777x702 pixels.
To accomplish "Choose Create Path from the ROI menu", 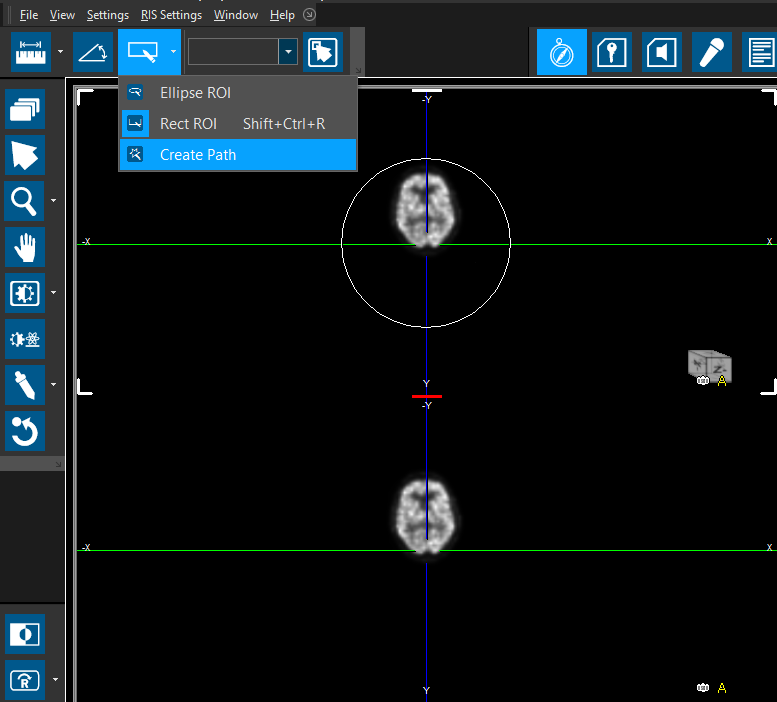I will tap(198, 155).
